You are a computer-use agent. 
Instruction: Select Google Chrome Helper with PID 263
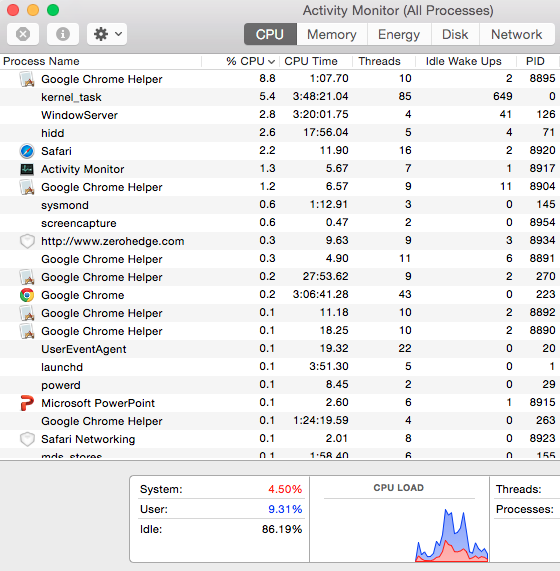coord(102,421)
